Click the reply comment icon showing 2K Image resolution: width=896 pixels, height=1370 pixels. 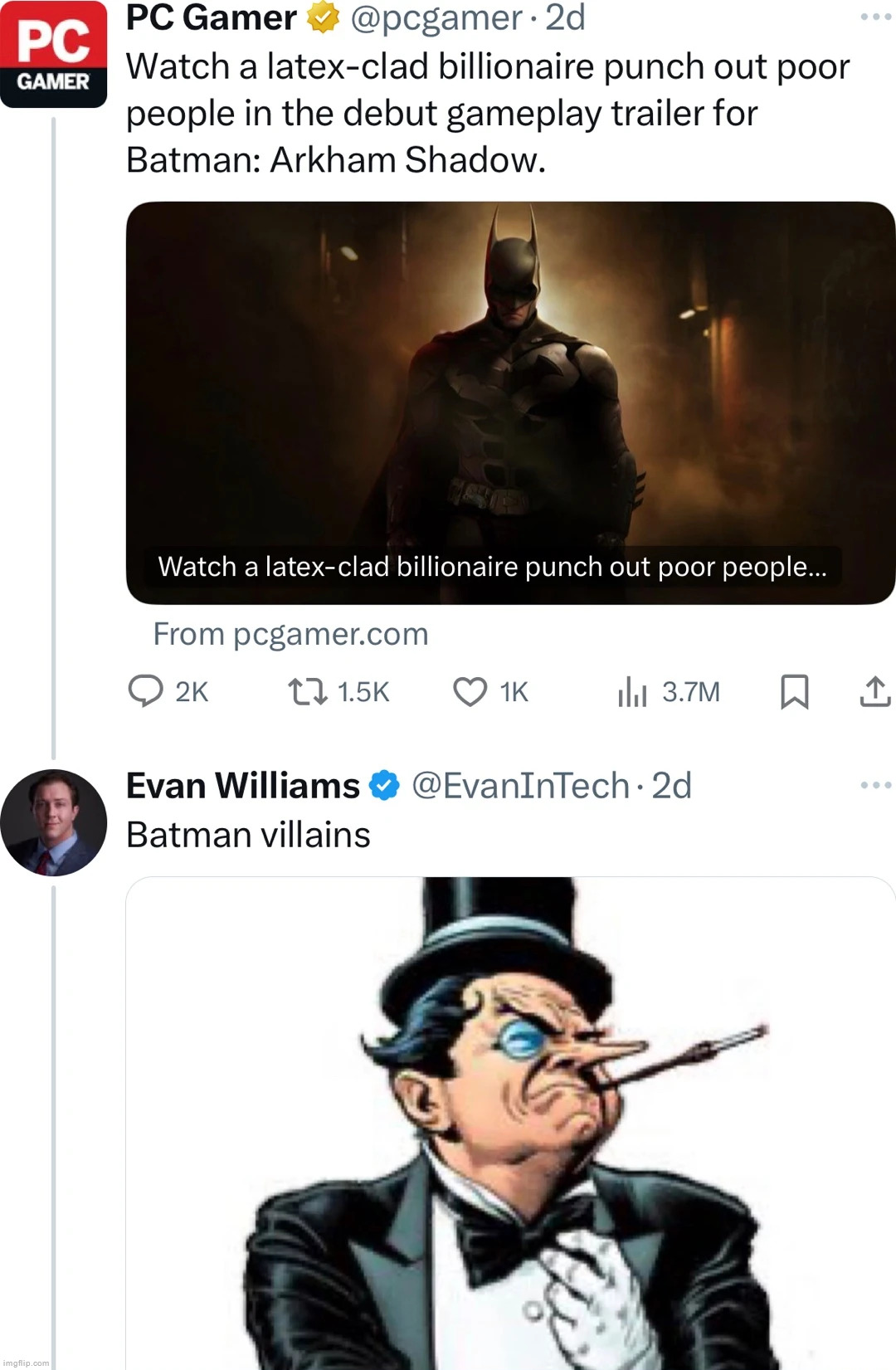[146, 691]
